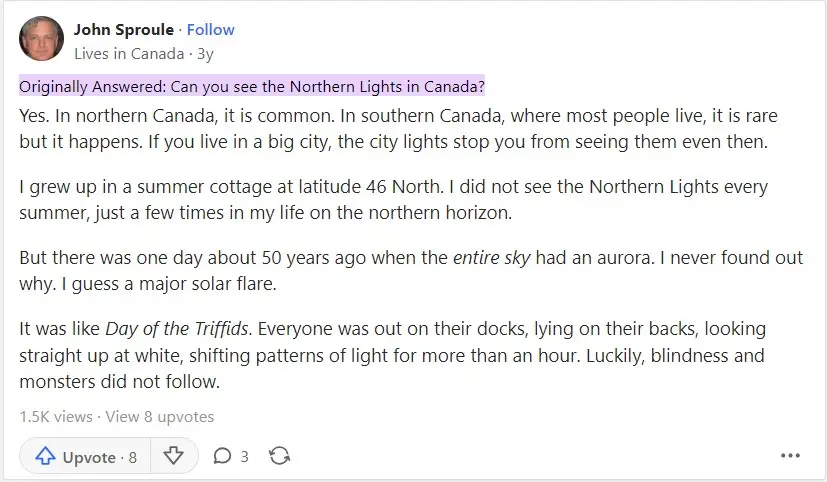
Task: Follow John Sproule
Action: pyautogui.click(x=210, y=30)
